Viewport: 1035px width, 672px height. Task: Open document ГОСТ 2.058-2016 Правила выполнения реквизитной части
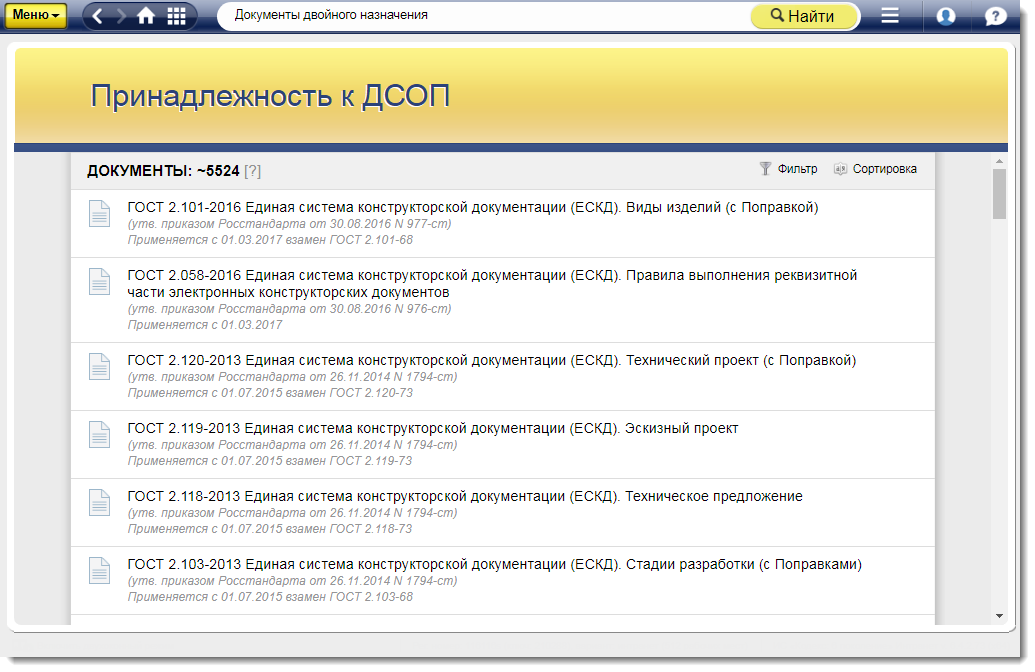click(492, 283)
